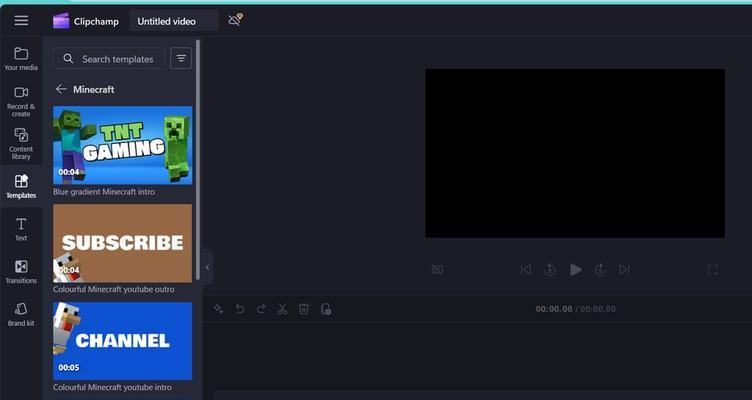Click the black video preview canvas

(x=575, y=153)
